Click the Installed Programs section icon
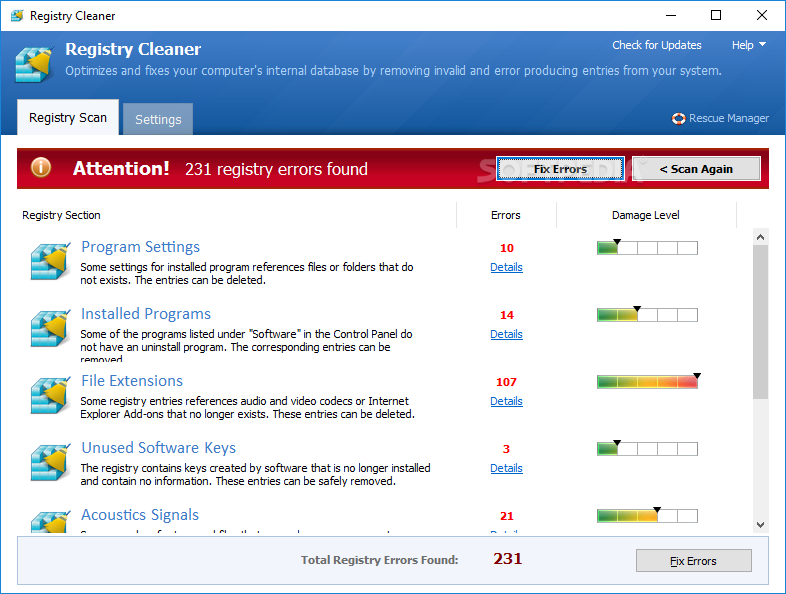 click(50, 328)
